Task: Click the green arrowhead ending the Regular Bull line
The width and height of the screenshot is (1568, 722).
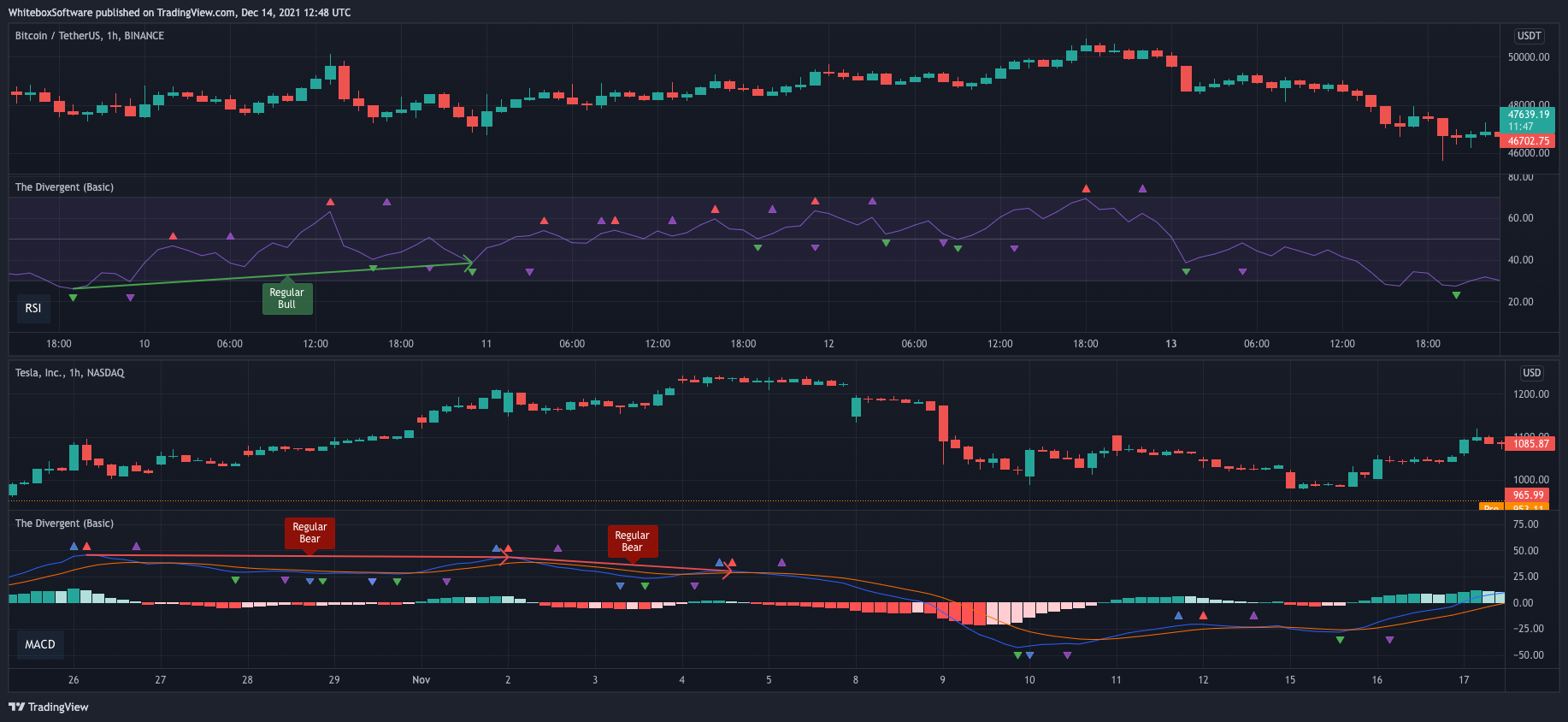Action: 469,263
